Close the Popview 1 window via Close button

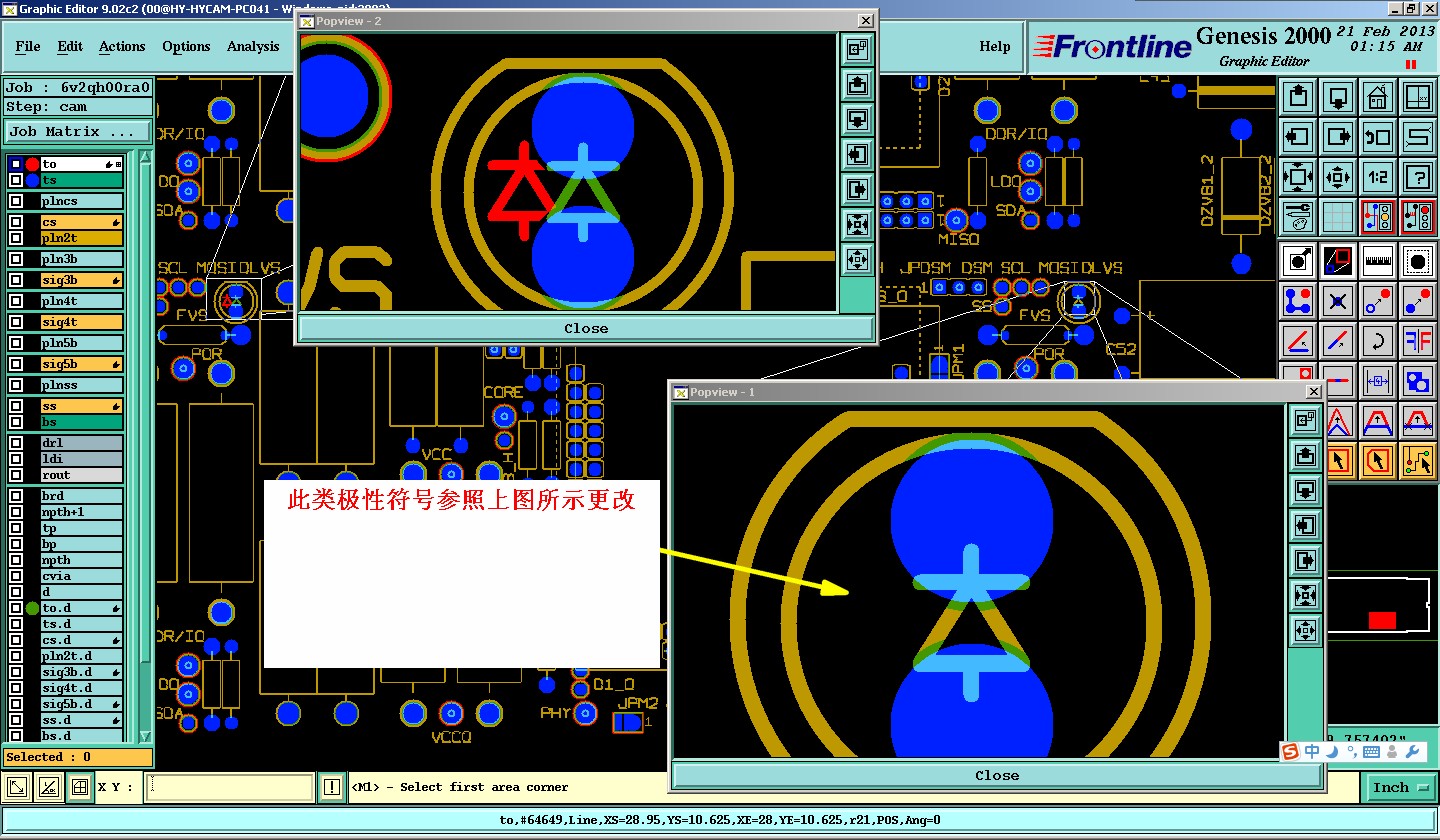(x=997, y=775)
